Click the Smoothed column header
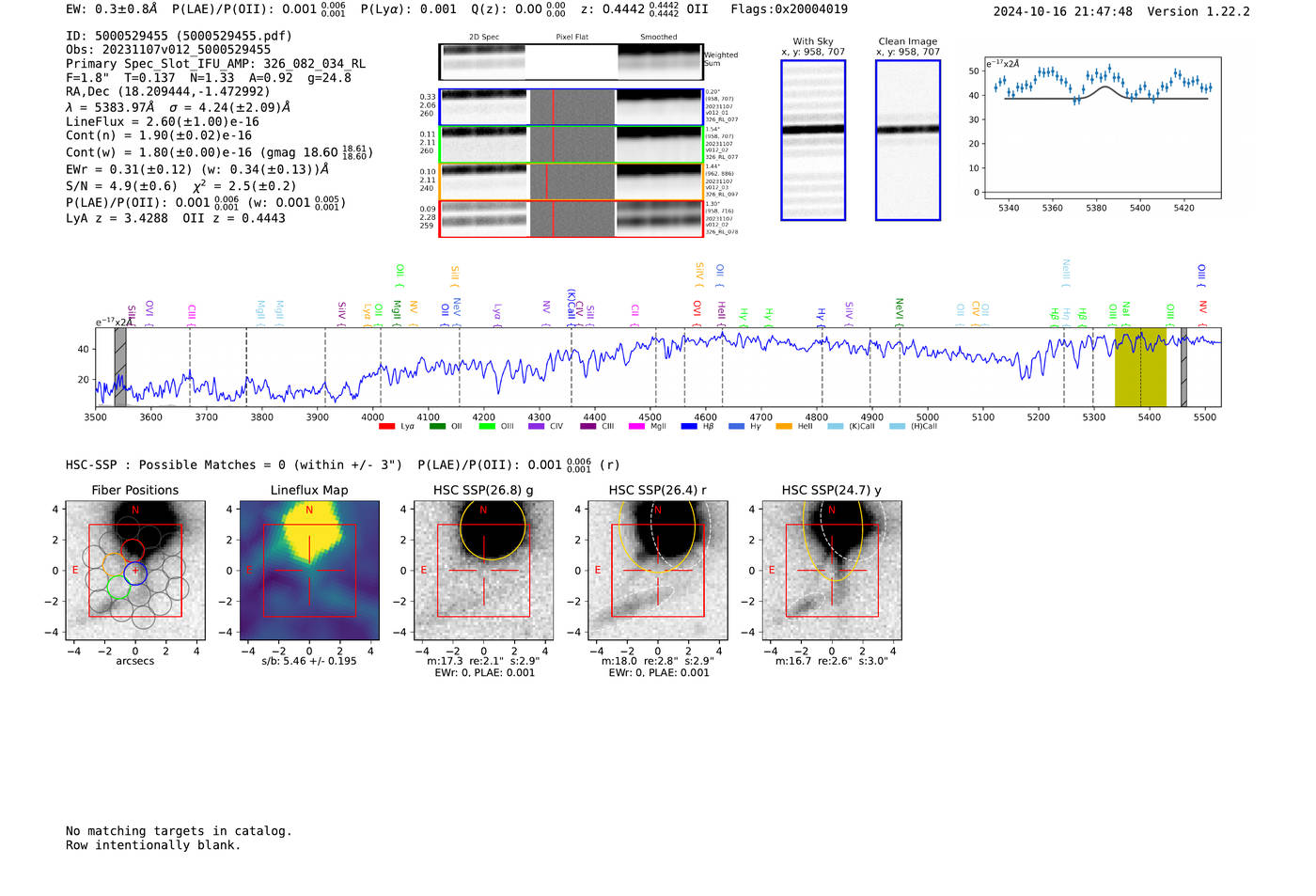 pyautogui.click(x=659, y=37)
